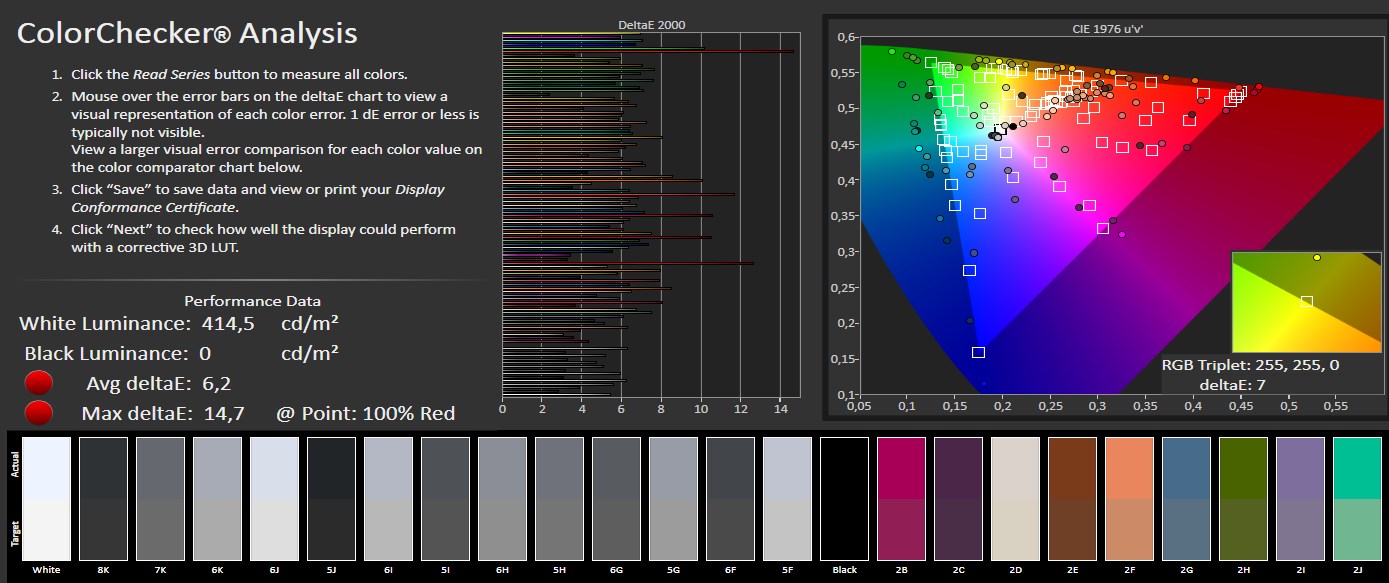Select the White color swatch
Image resolution: width=1389 pixels, height=583 pixels.
point(45,498)
